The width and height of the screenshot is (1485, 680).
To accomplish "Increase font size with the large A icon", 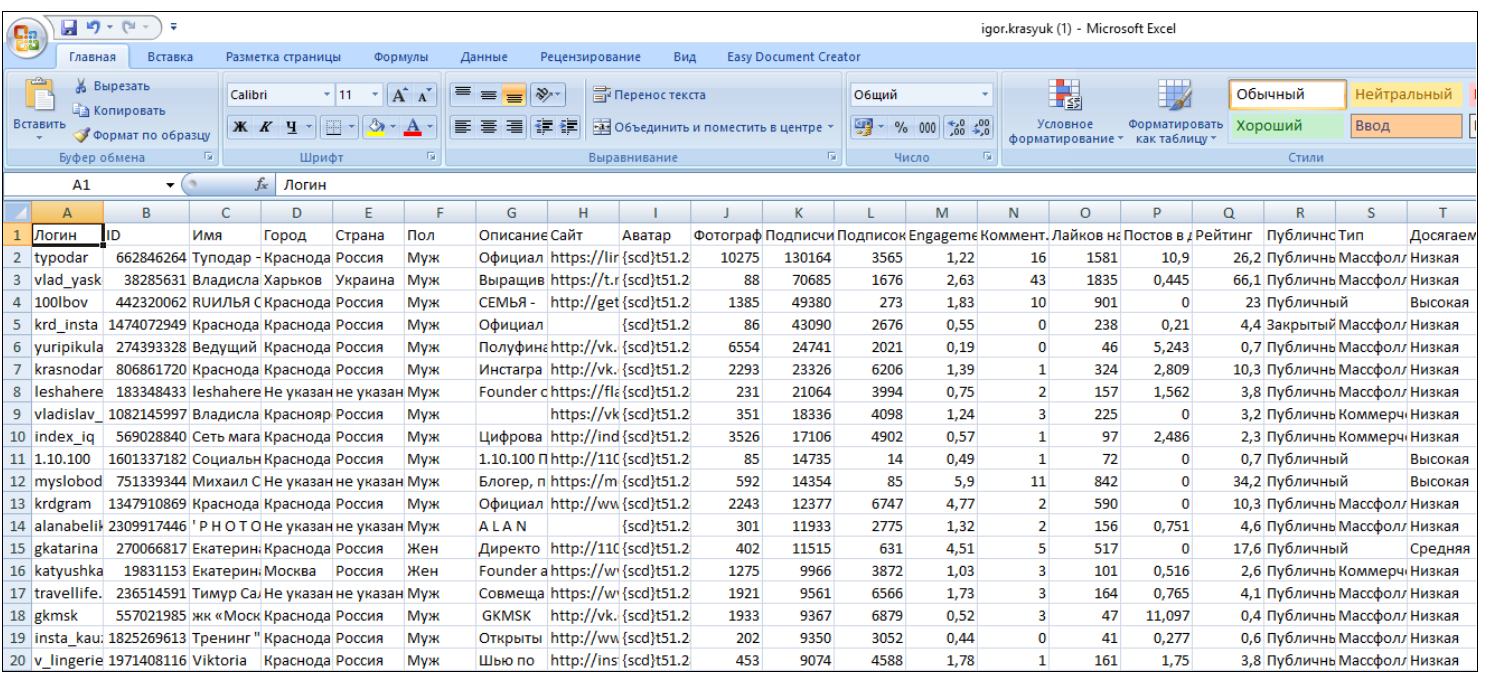I will click(x=399, y=95).
